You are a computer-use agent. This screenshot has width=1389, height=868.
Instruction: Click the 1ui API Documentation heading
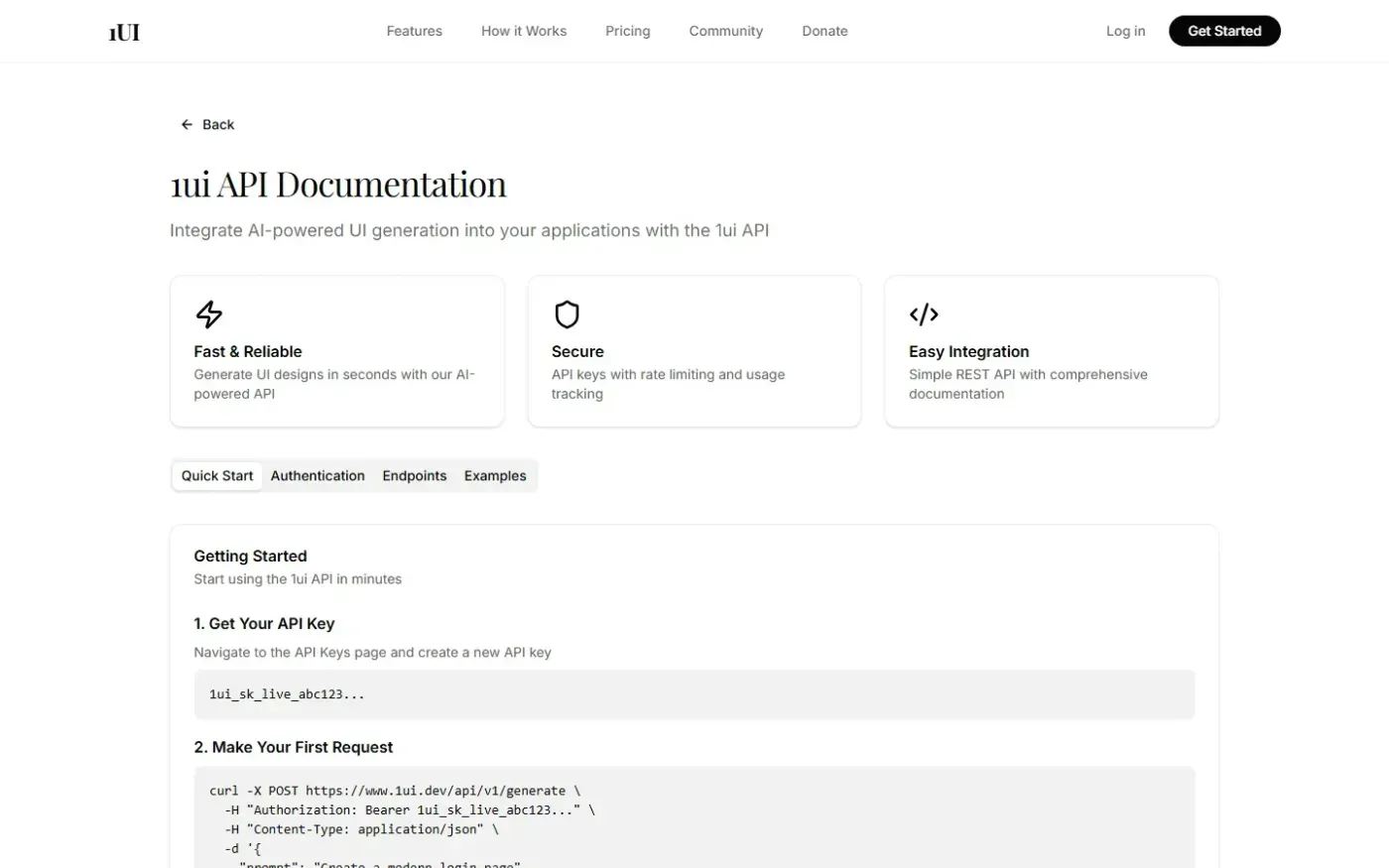338,185
